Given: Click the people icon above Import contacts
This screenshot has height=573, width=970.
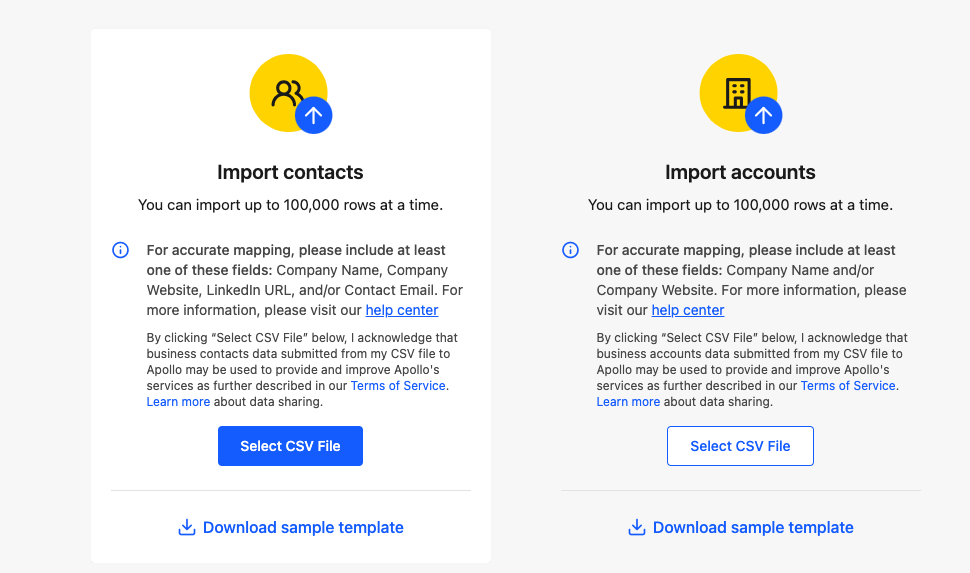Looking at the screenshot, I should [286, 93].
